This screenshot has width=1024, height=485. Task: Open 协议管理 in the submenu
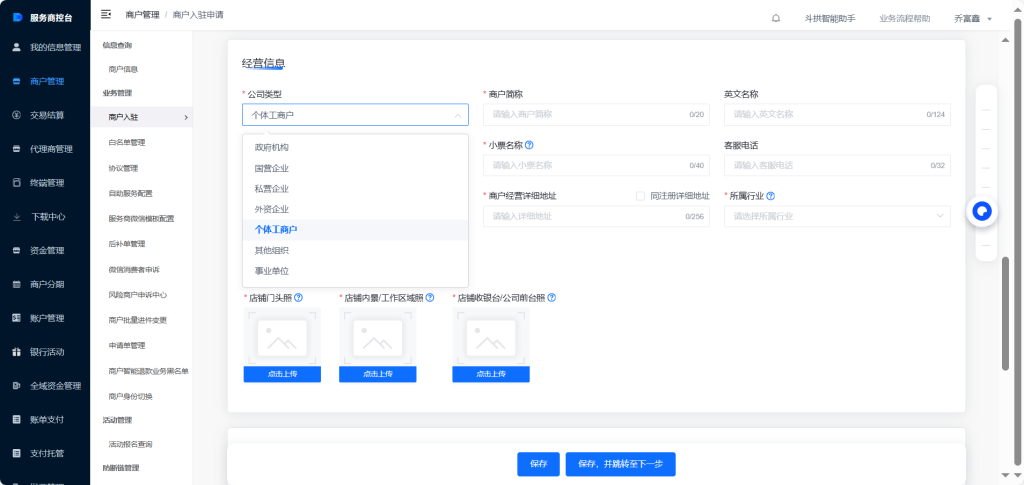pos(123,168)
